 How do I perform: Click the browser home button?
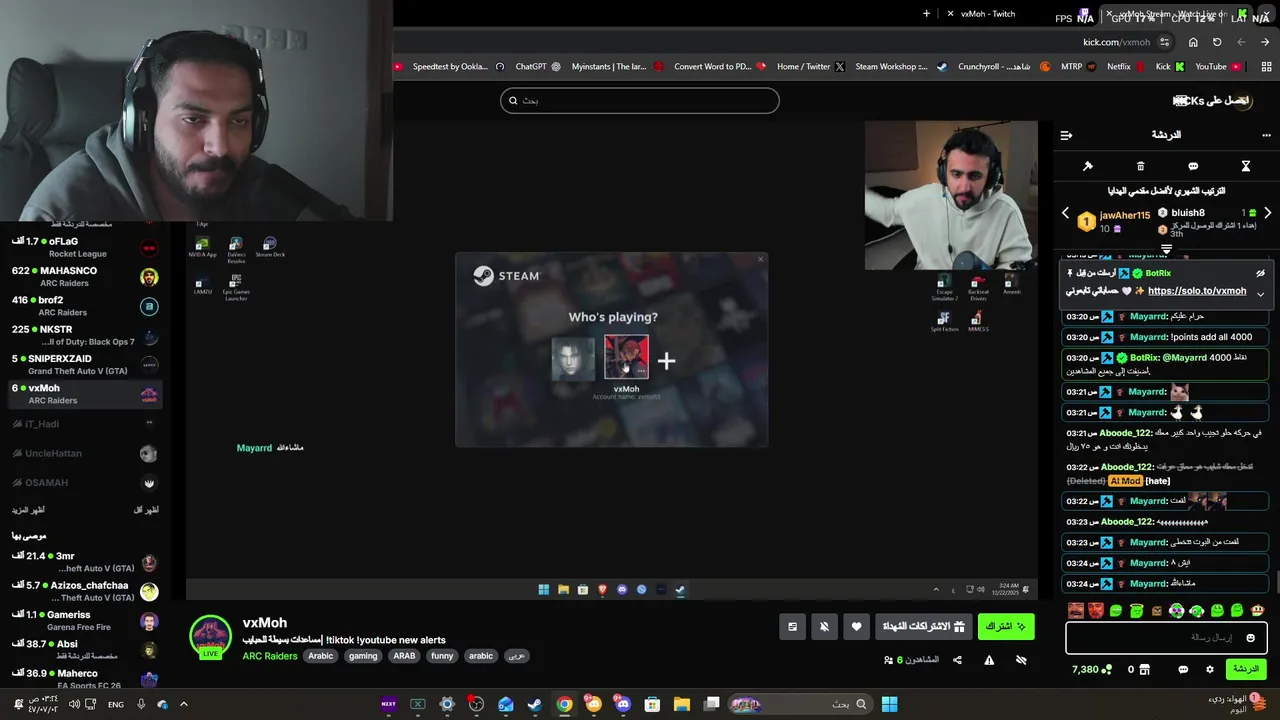point(1193,42)
